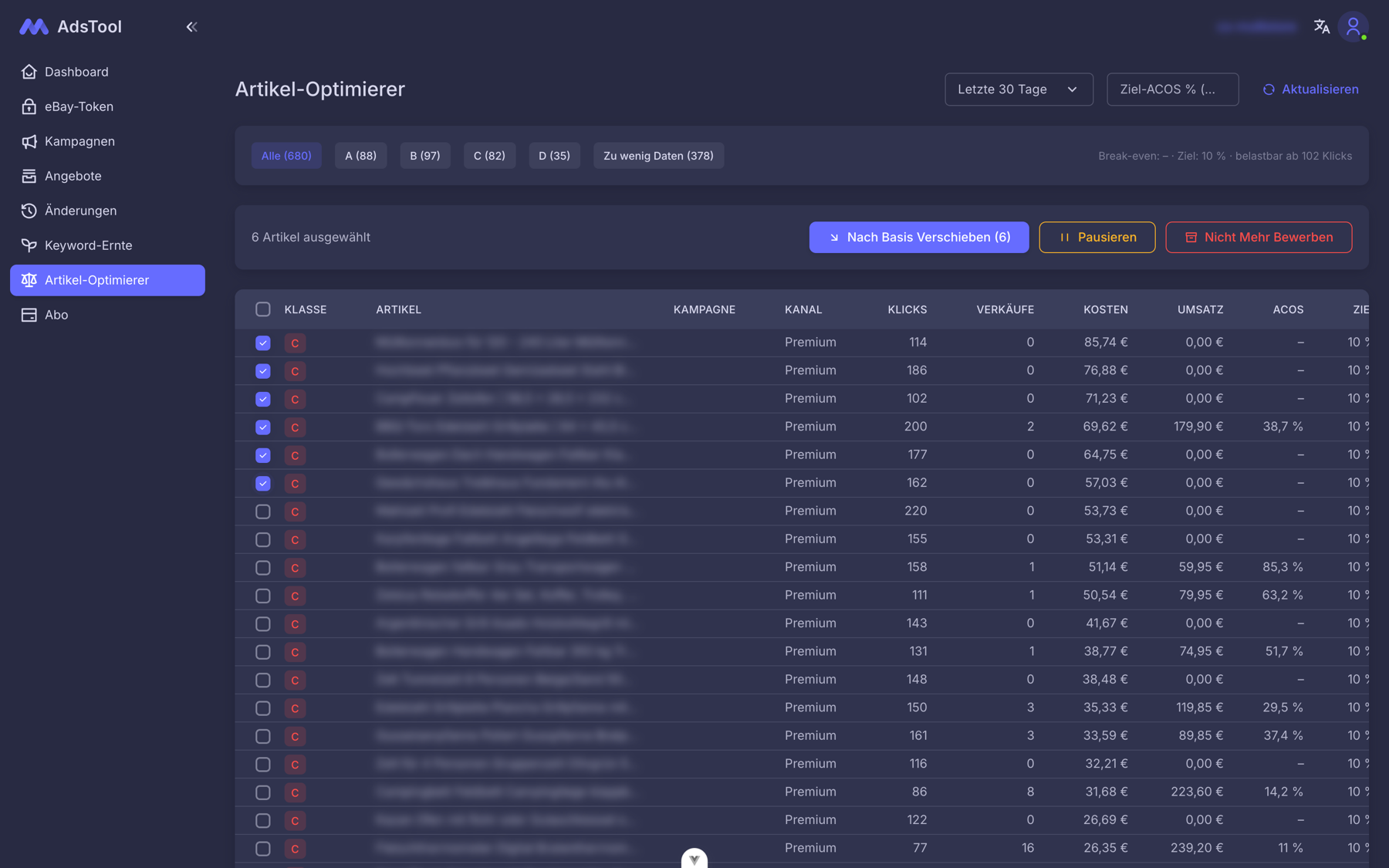The width and height of the screenshot is (1389, 868).
Task: Filter by the Zu wenig Daten tab
Action: [x=658, y=156]
